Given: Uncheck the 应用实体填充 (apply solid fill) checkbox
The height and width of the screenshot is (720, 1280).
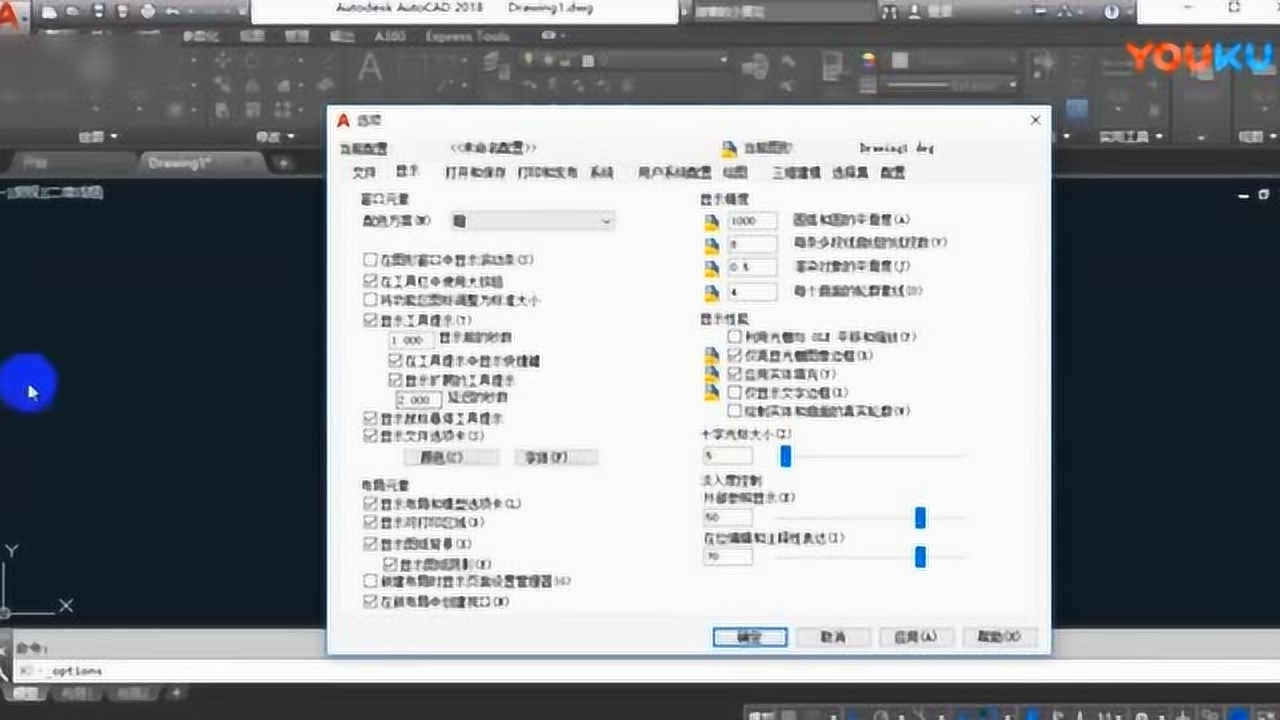Looking at the screenshot, I should pos(735,373).
